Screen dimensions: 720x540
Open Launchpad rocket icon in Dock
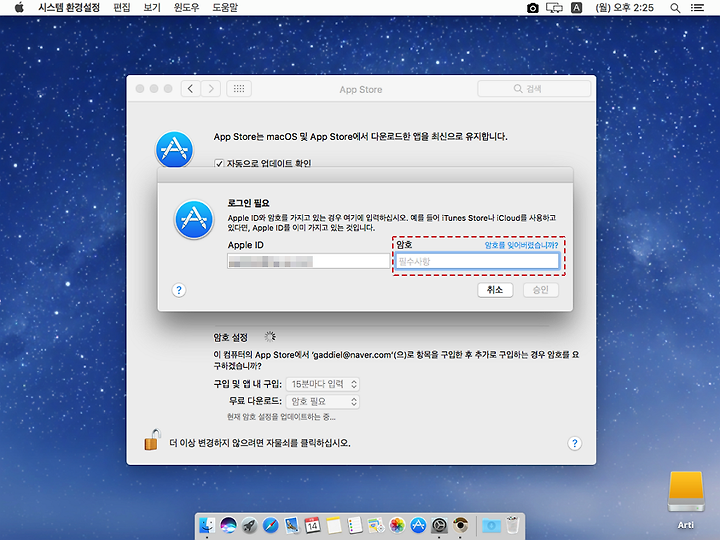pos(249,525)
